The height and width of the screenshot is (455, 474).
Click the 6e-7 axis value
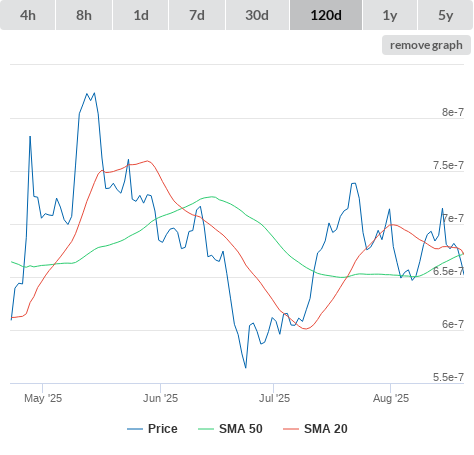tap(453, 324)
